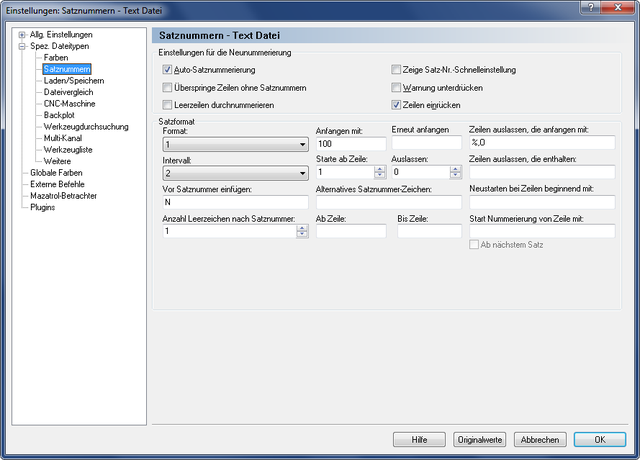
Task: Collapse the Spez. Dateitypen tree node
Action: pyautogui.click(x=22, y=47)
